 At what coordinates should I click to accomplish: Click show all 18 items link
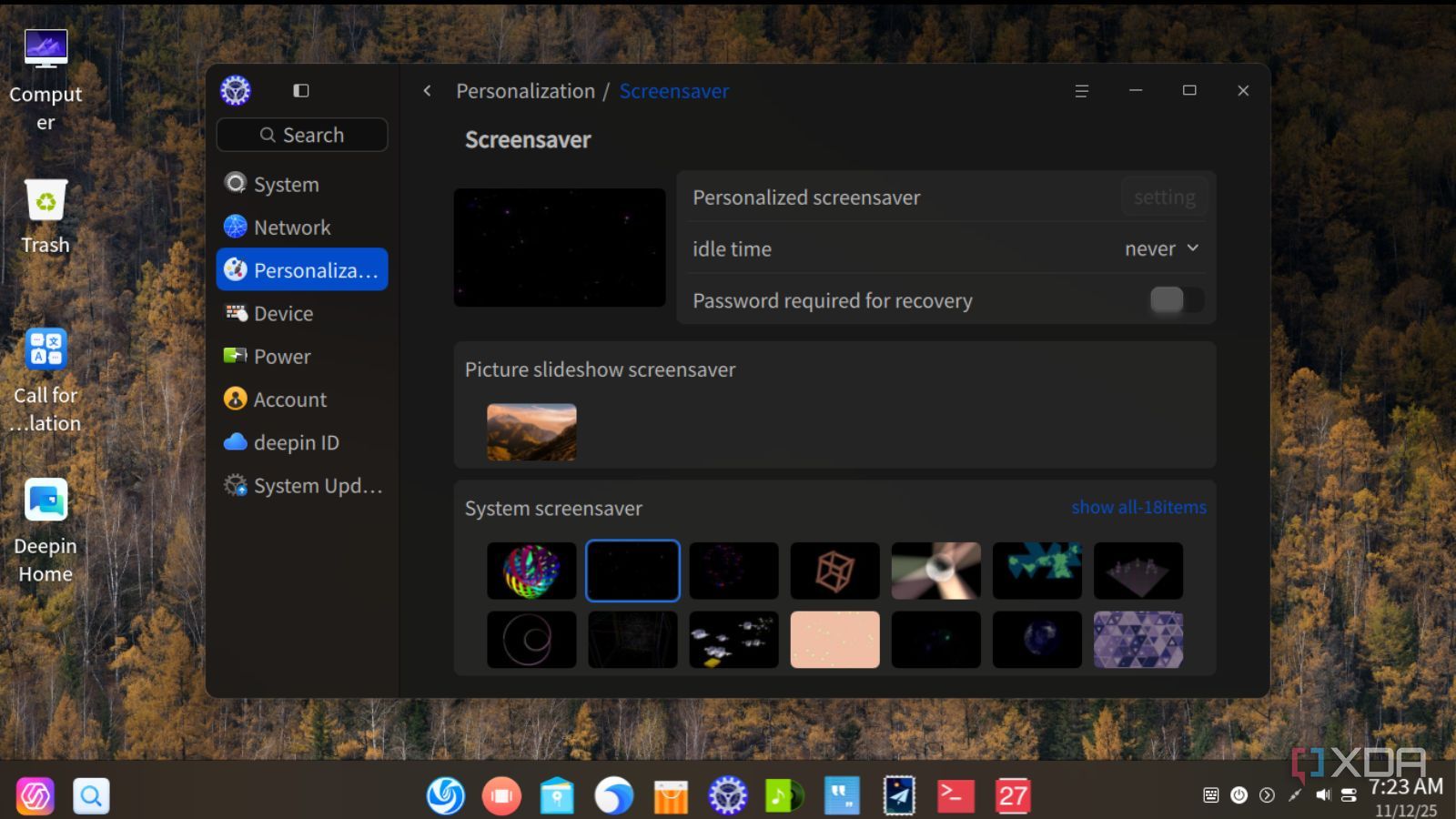point(1137,507)
